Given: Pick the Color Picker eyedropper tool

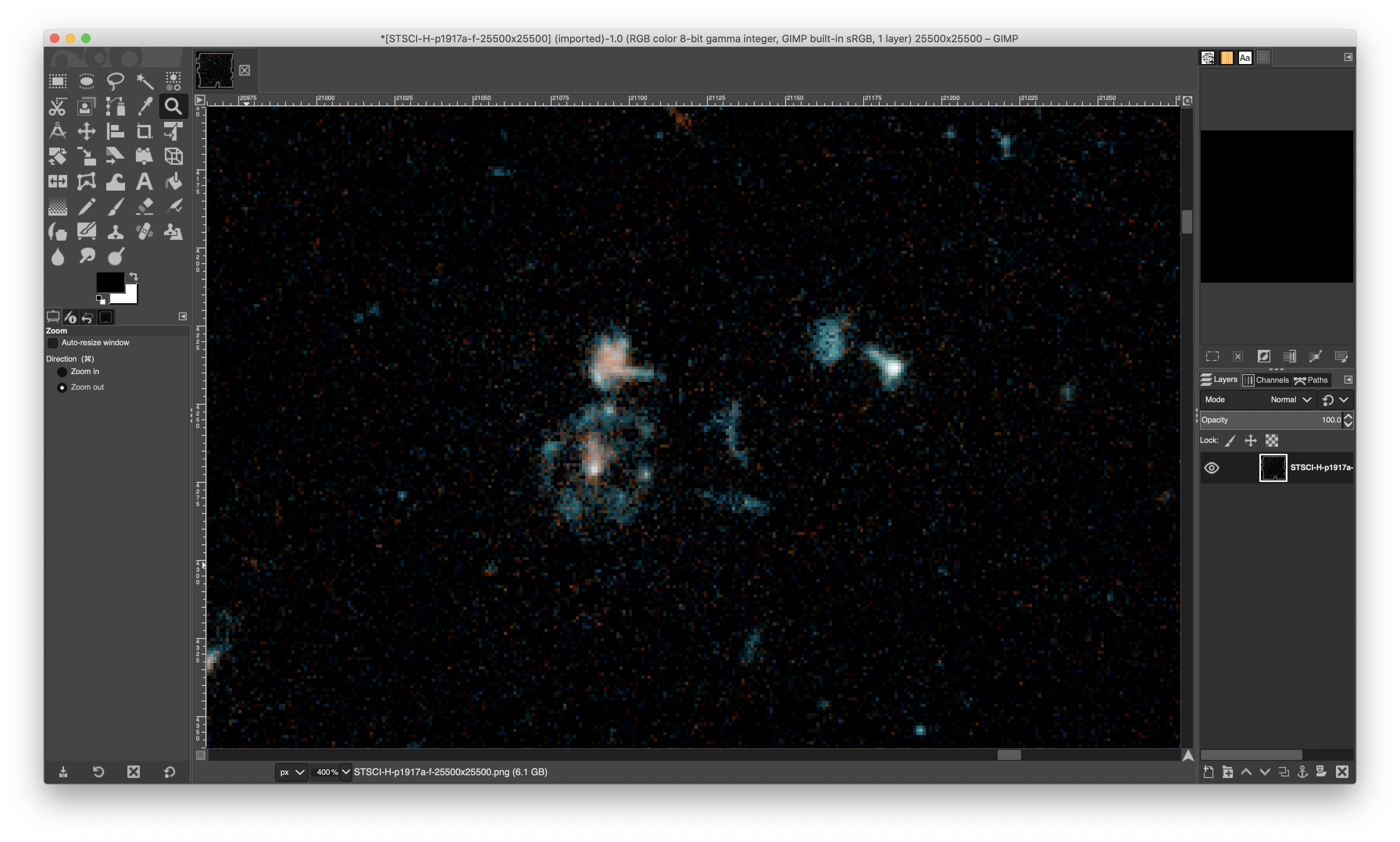Looking at the screenshot, I should click(144, 106).
